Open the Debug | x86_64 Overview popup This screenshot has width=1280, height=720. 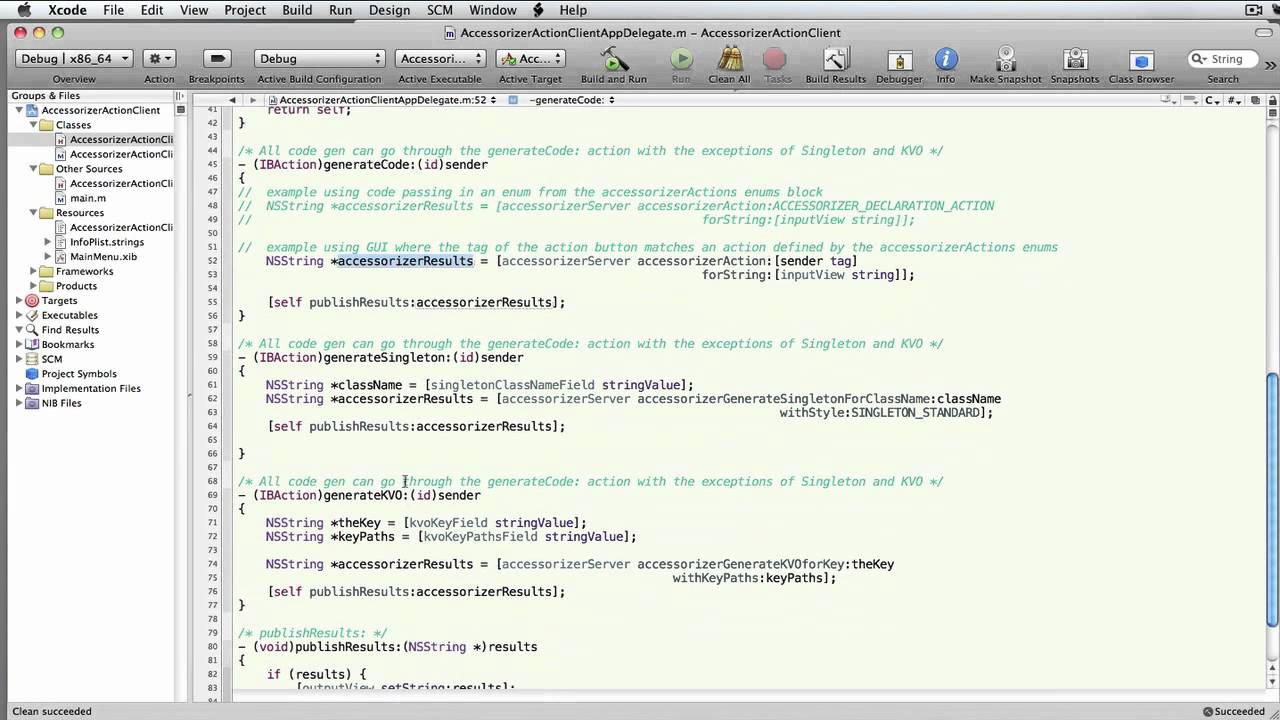75,59
